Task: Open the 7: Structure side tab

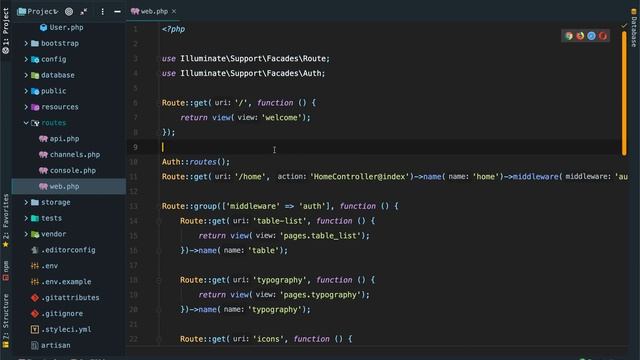Action: click(x=6, y=320)
